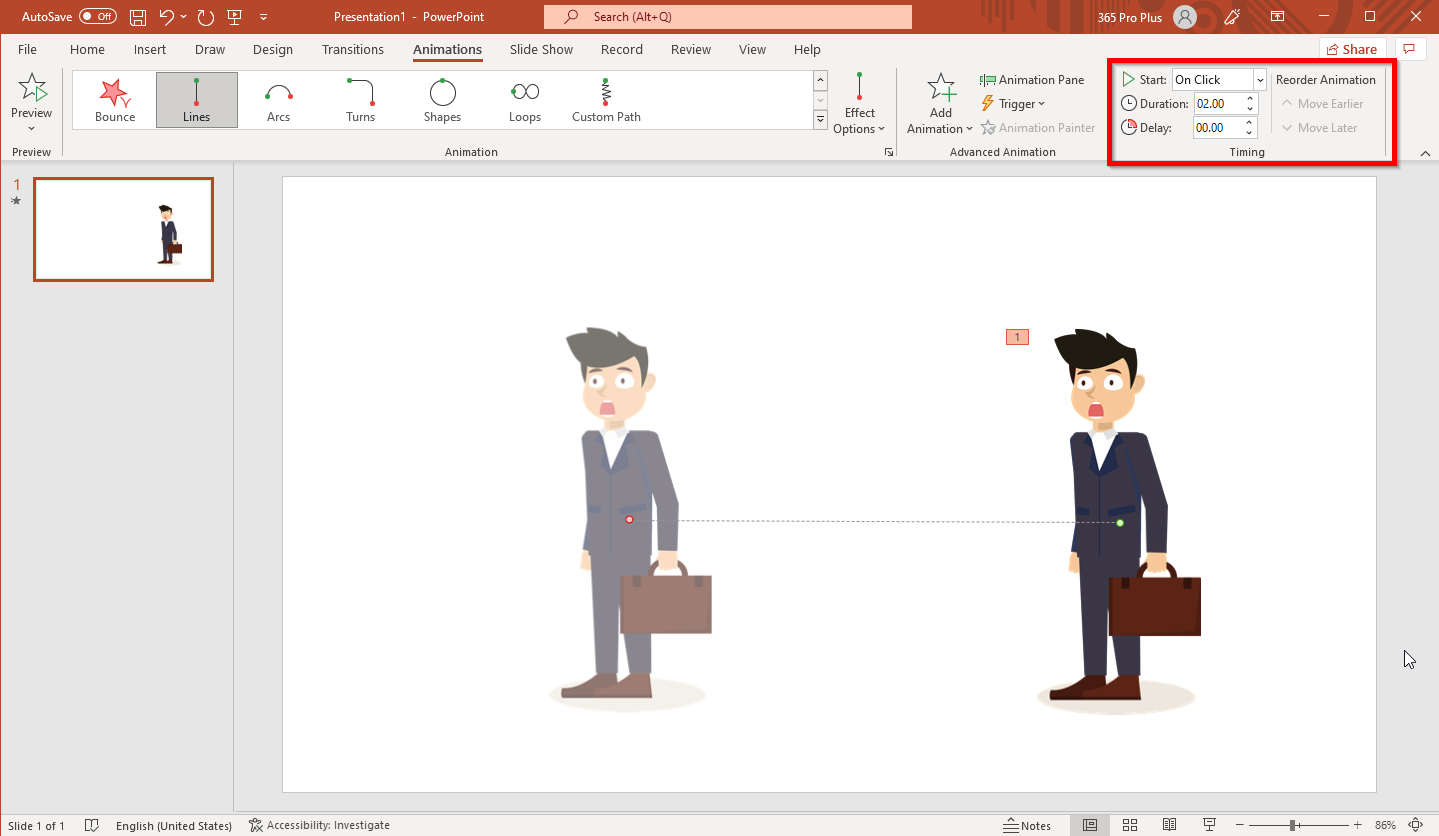Image resolution: width=1439 pixels, height=836 pixels.
Task: Open the Animation Pane
Action: (1033, 79)
